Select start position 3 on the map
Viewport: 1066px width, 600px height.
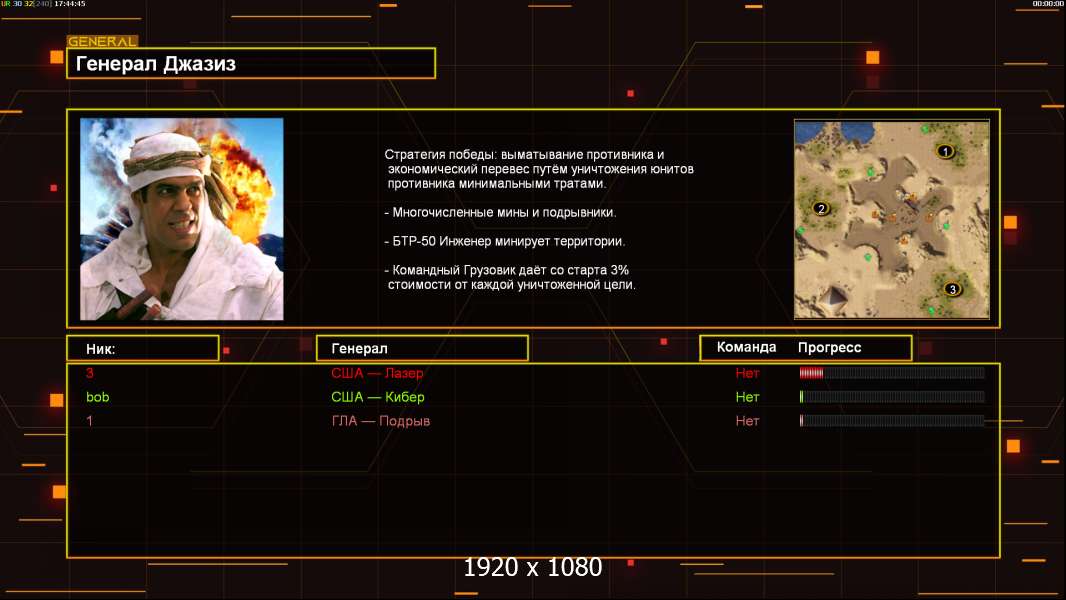tap(952, 289)
